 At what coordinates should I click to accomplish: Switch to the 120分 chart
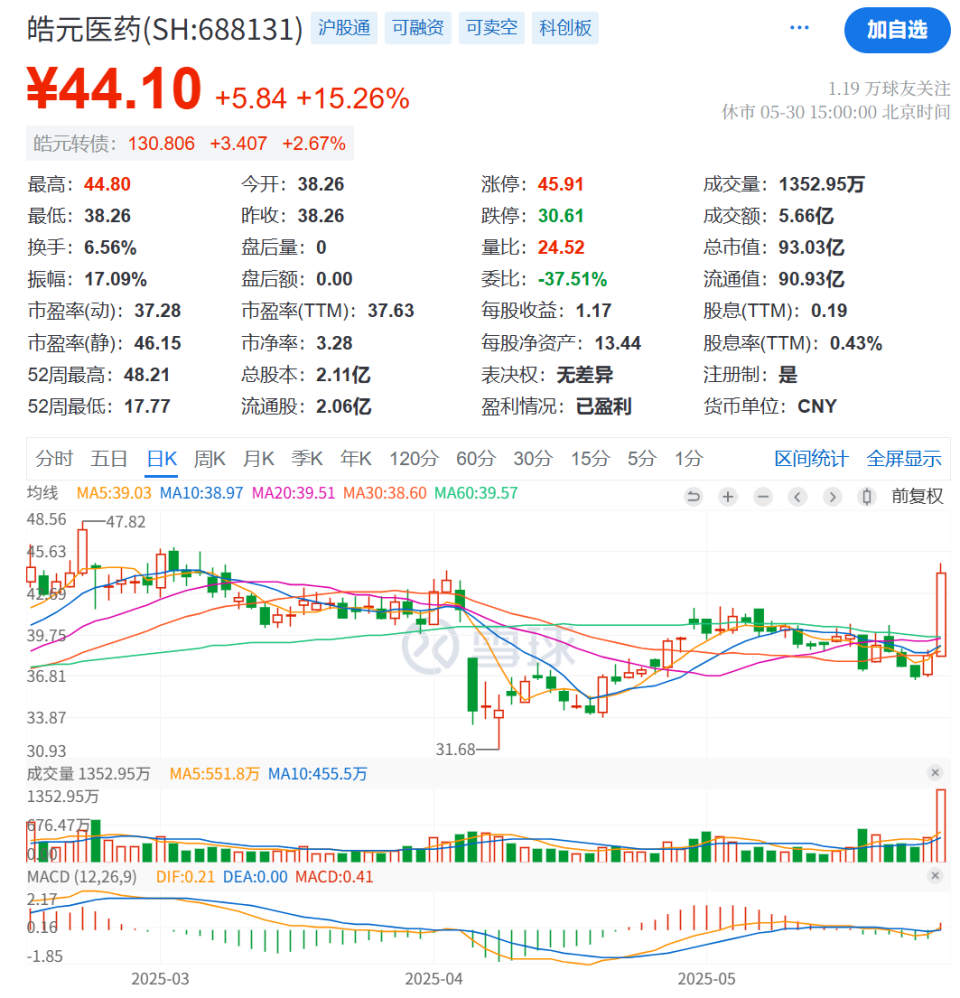tap(414, 458)
